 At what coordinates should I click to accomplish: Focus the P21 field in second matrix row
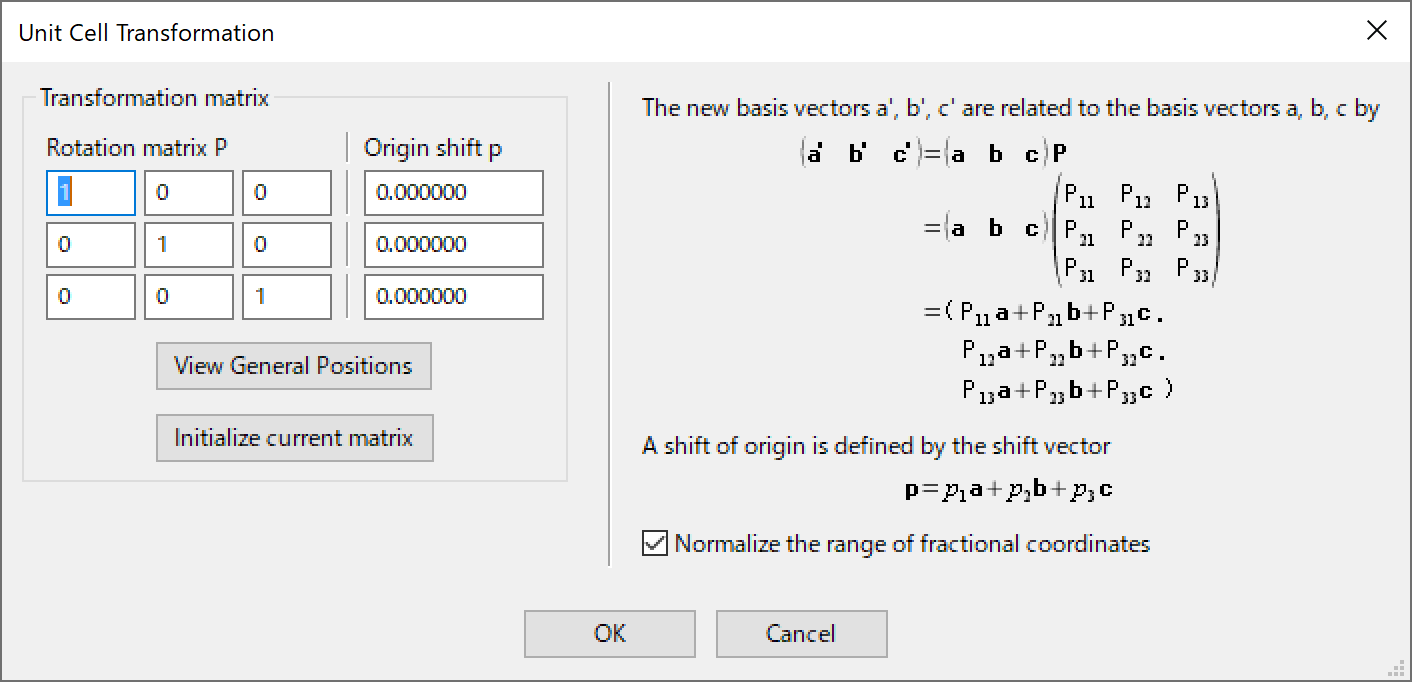tap(91, 245)
